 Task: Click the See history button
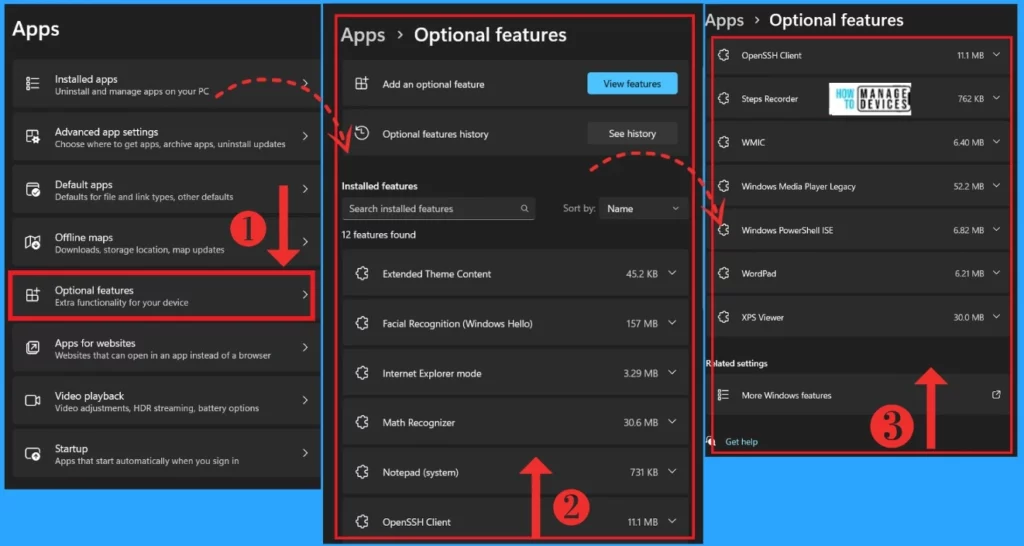(x=632, y=133)
